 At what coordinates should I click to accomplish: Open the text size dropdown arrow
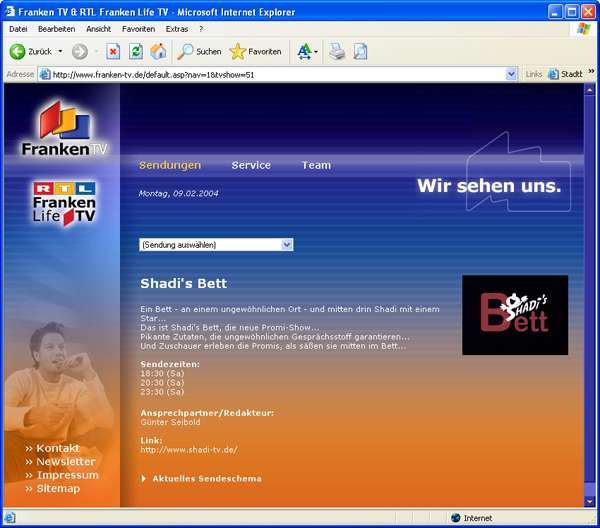pos(316,52)
